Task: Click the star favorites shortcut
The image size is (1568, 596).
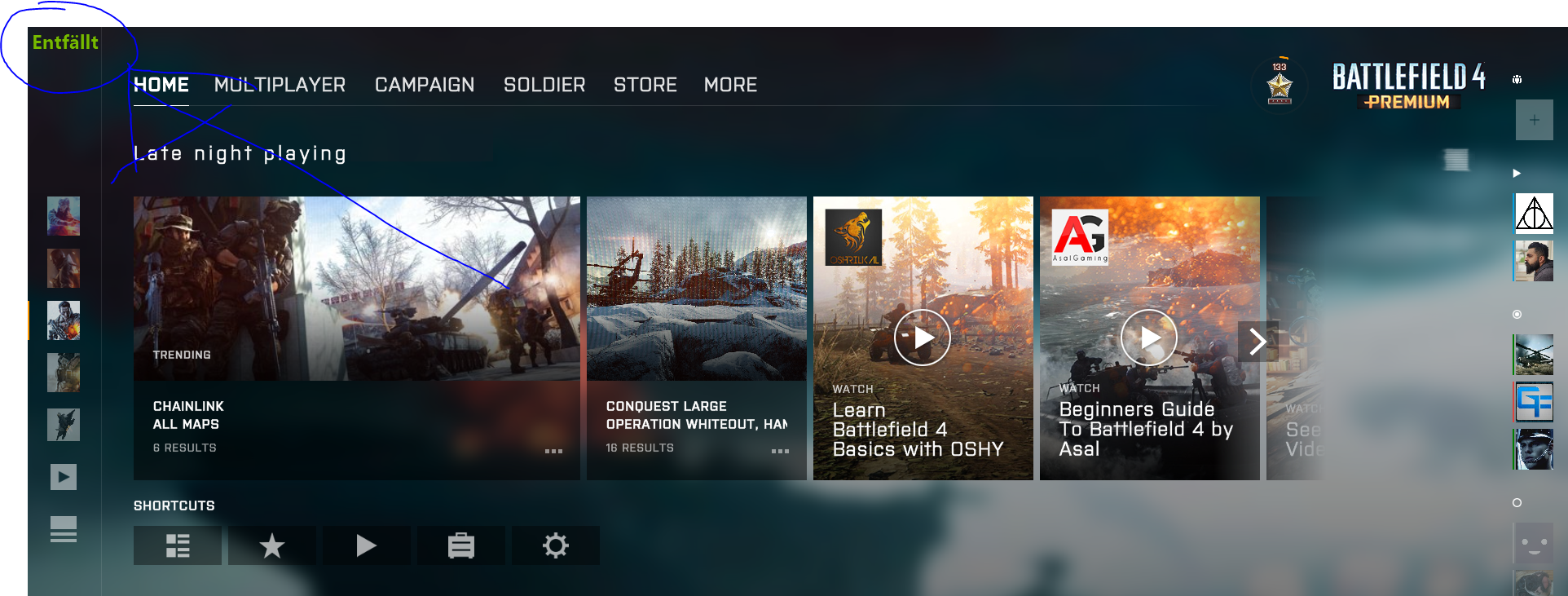Action: (272, 545)
